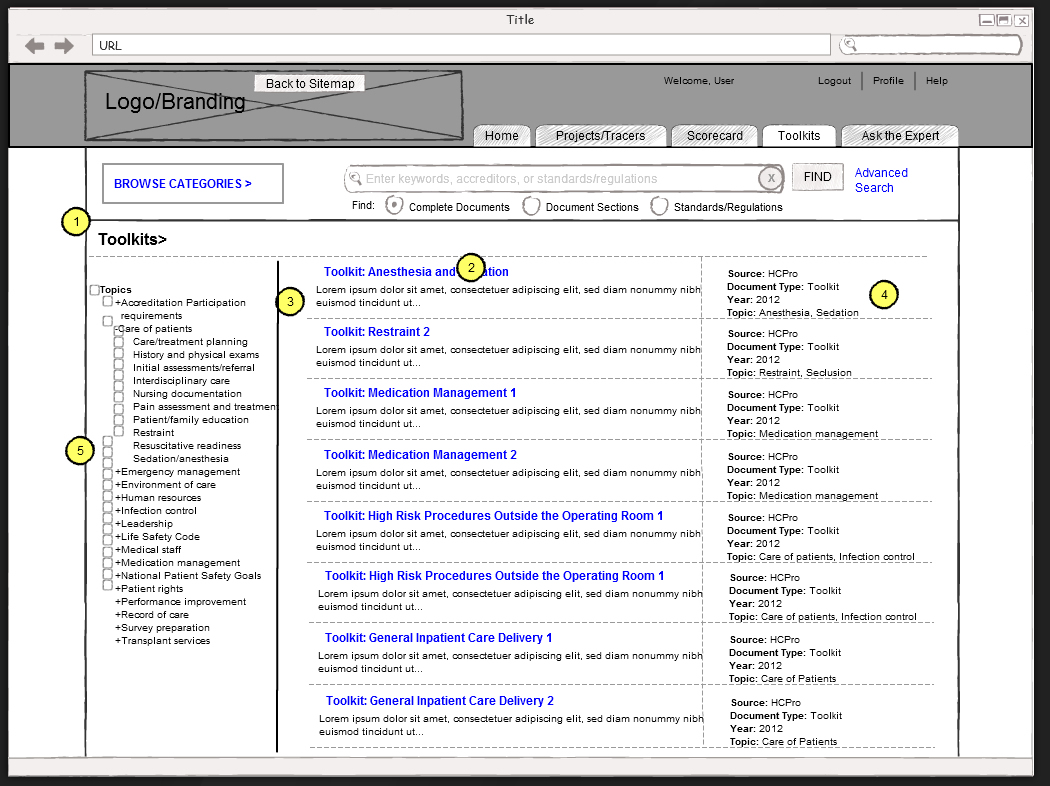Open the Profile link
This screenshot has height=786, width=1050.
tap(888, 81)
